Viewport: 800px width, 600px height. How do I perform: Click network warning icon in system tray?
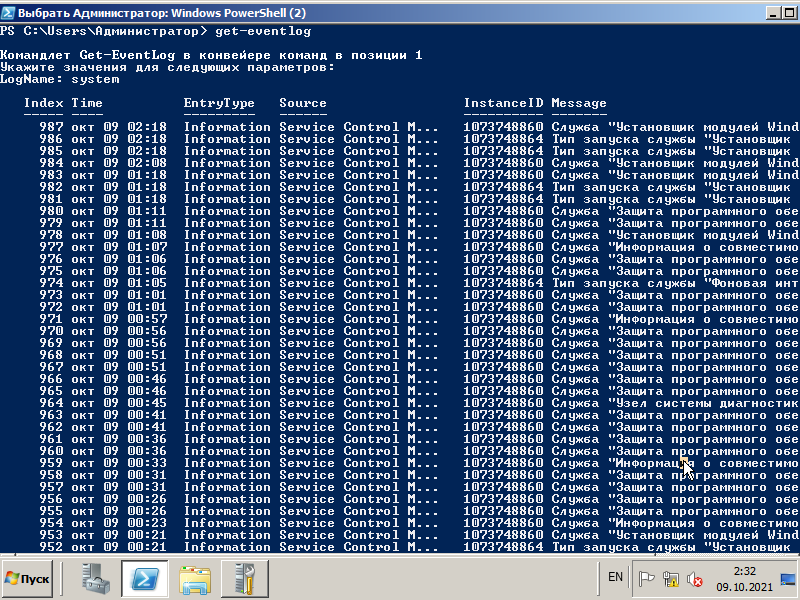tap(670, 579)
